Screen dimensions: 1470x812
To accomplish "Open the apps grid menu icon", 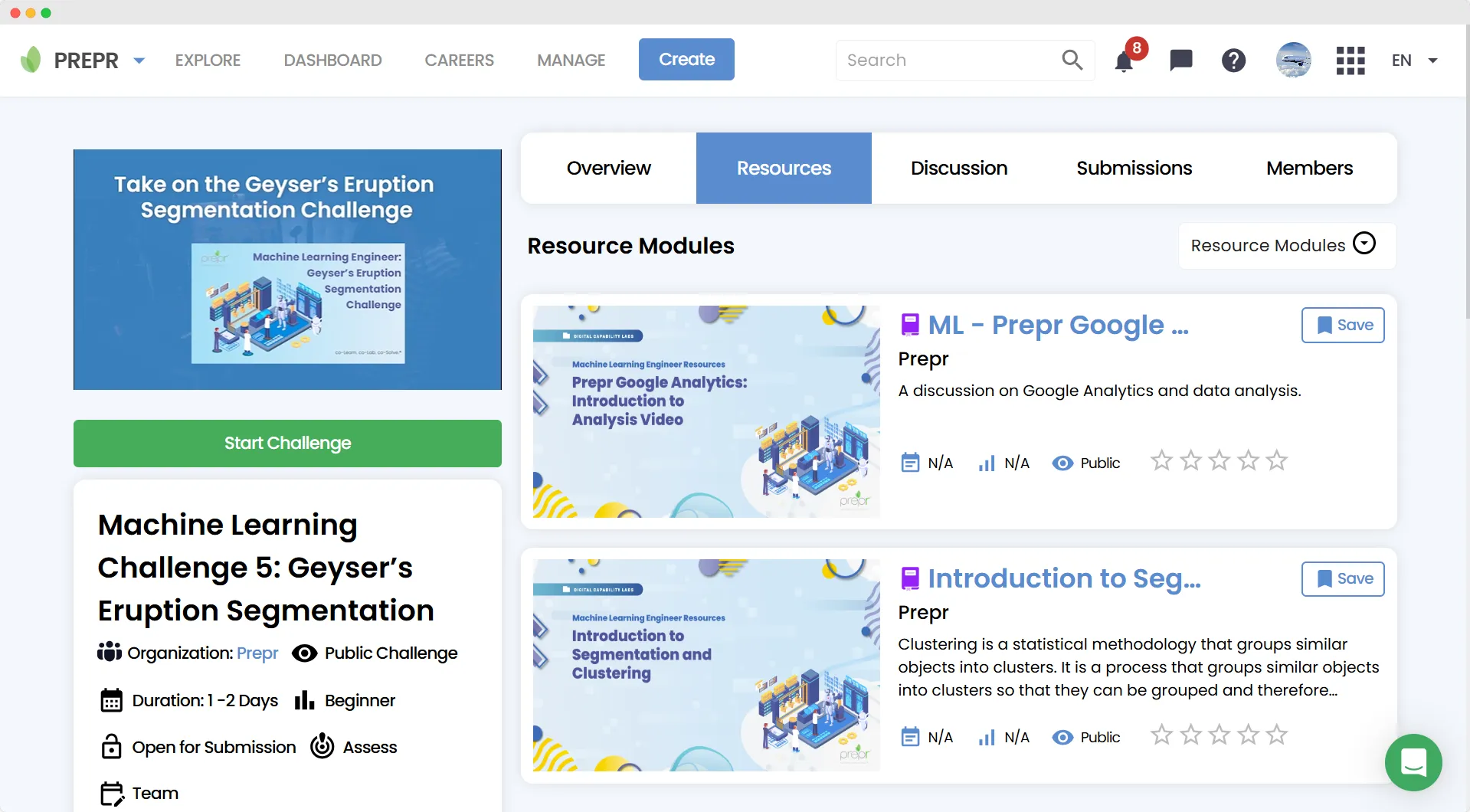I will tap(1351, 60).
